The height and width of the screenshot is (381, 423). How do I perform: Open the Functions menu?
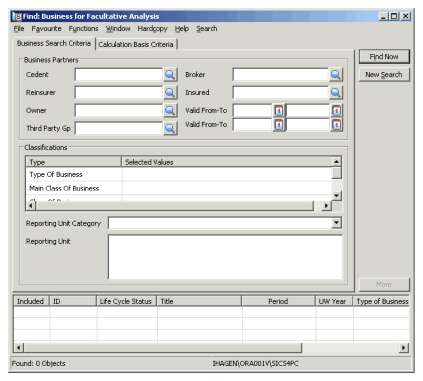[x=83, y=29]
